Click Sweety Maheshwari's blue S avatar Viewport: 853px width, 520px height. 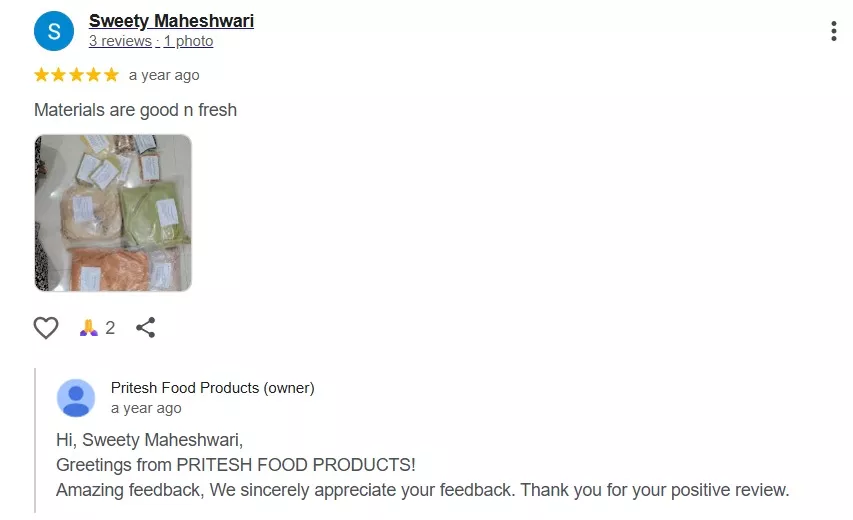[54, 31]
